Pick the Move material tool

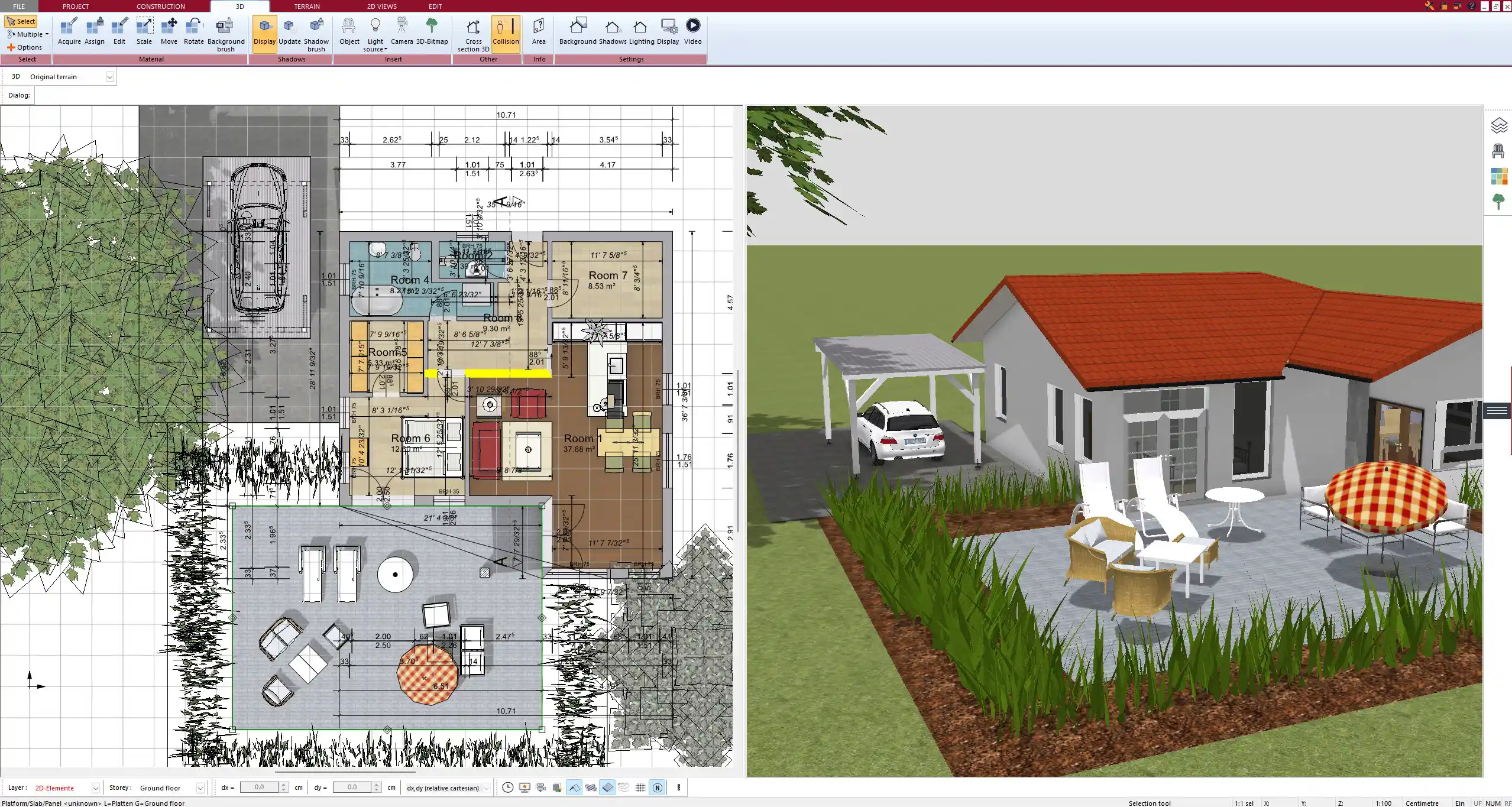tap(169, 31)
